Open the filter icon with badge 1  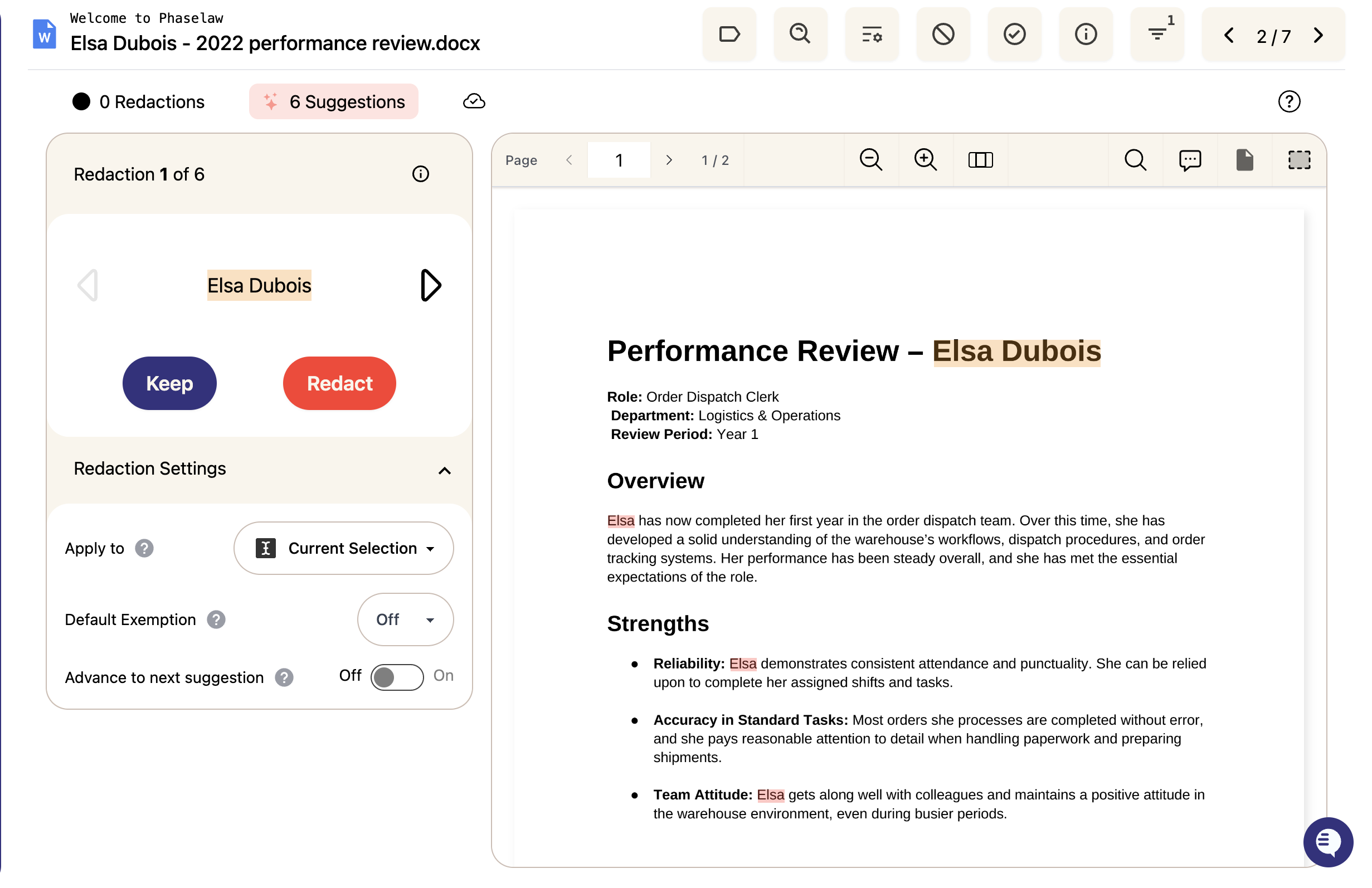[1157, 35]
